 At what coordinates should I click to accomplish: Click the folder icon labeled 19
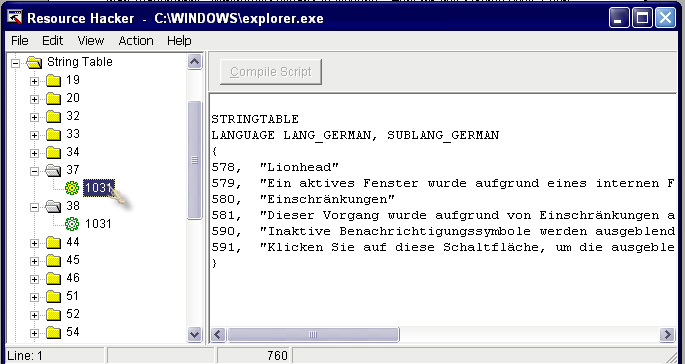pos(53,81)
